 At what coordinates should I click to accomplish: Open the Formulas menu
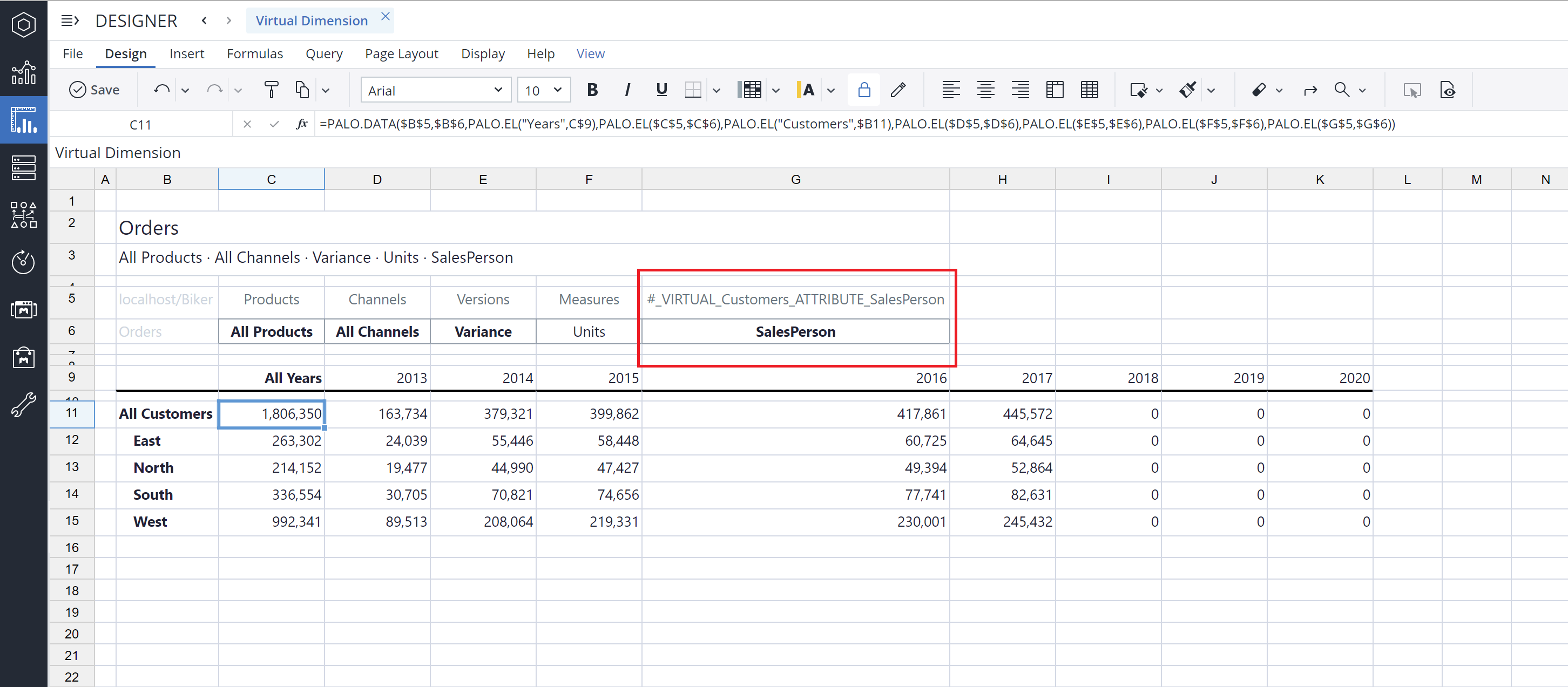tap(254, 53)
